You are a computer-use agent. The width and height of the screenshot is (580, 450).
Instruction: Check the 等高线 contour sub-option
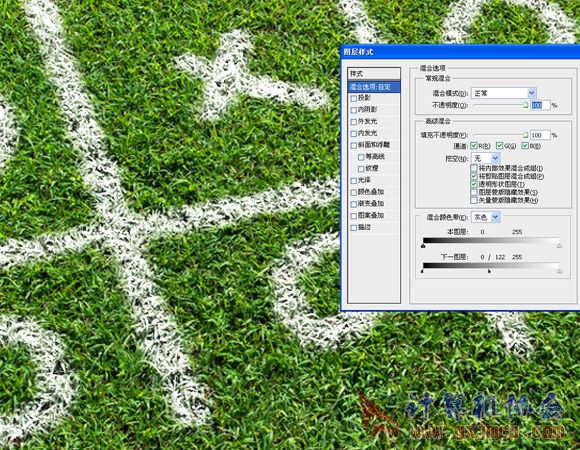[x=361, y=158]
